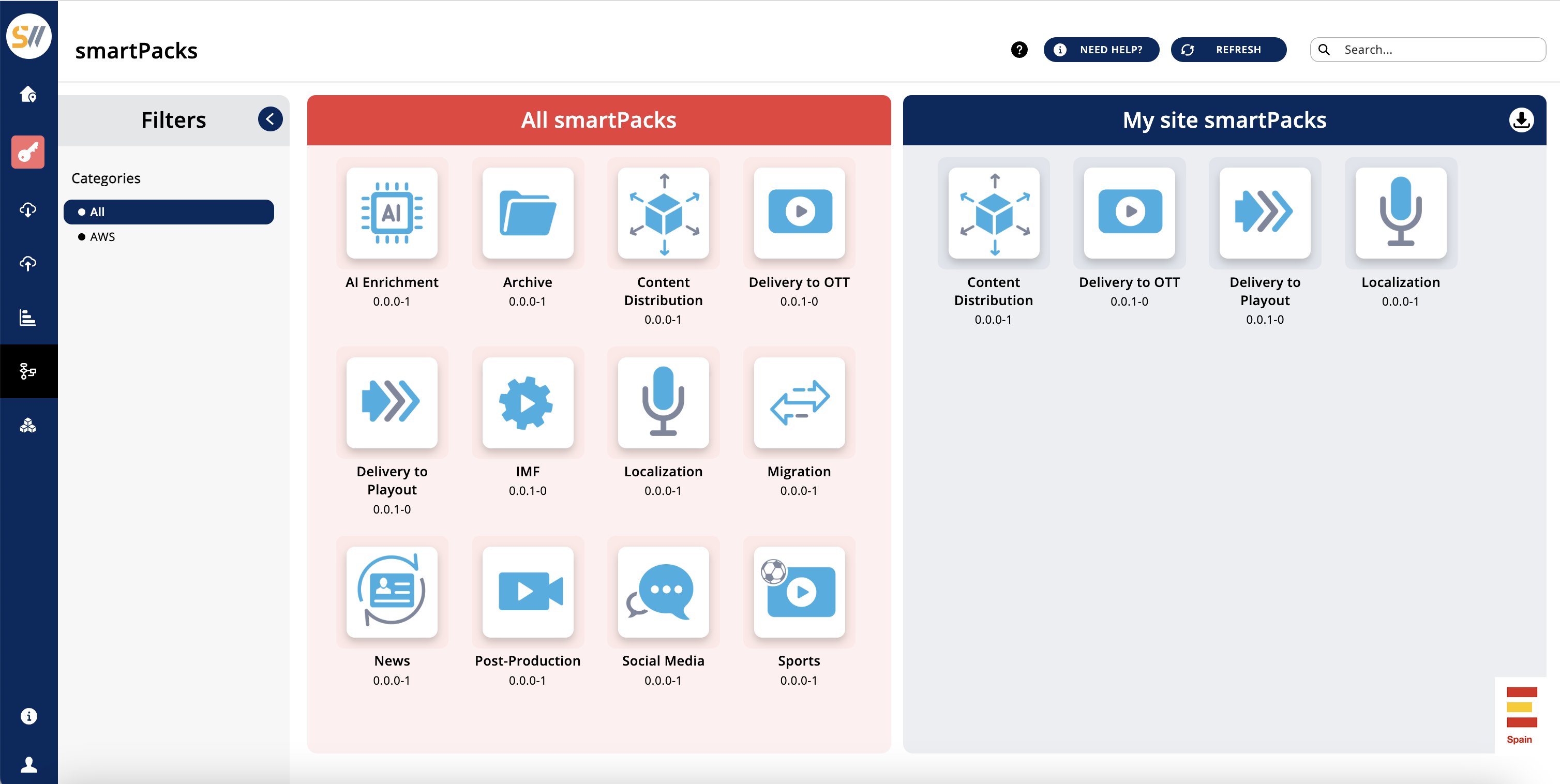This screenshot has width=1560, height=784.
Task: Click the SW logo at top left
Action: pyautogui.click(x=28, y=36)
